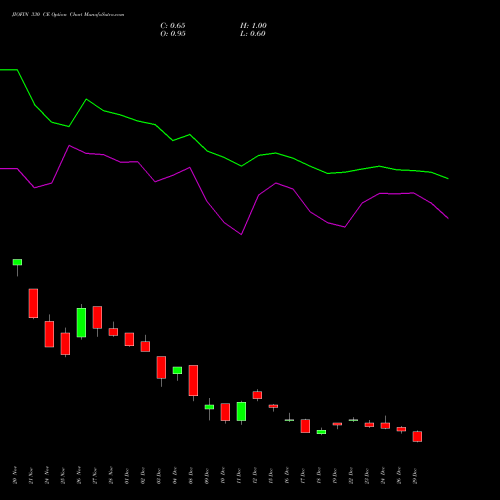This screenshot has height=500, width=500.
Task: Click the '26 Nov' date axis label
Action: tap(79, 475)
